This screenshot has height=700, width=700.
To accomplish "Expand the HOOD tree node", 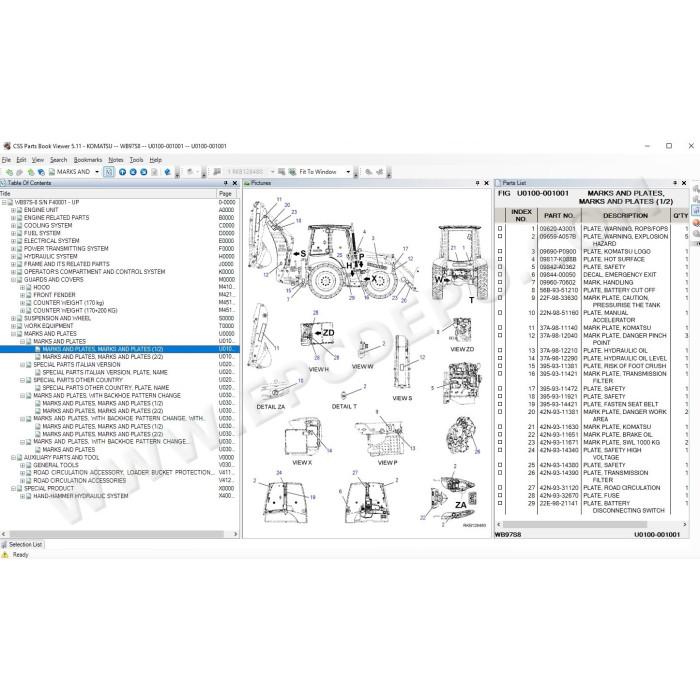I will click(22, 288).
